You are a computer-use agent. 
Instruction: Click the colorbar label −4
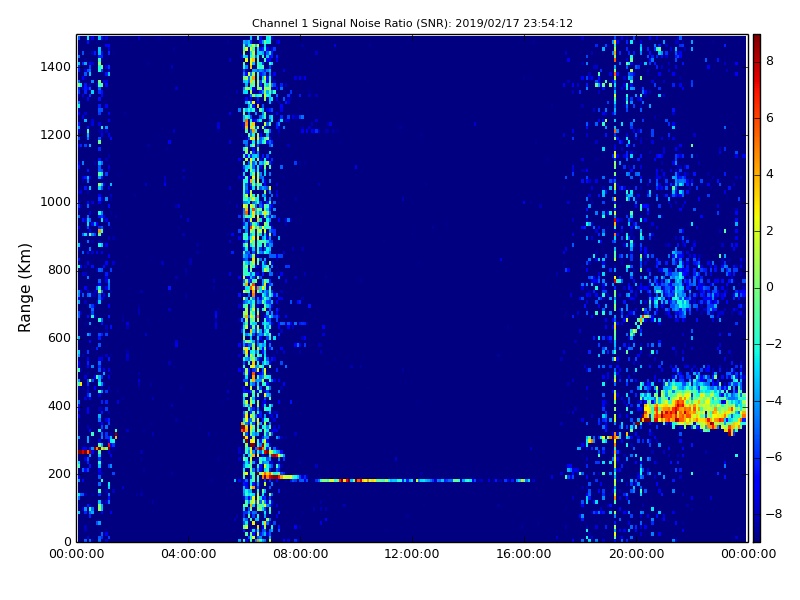pos(774,401)
